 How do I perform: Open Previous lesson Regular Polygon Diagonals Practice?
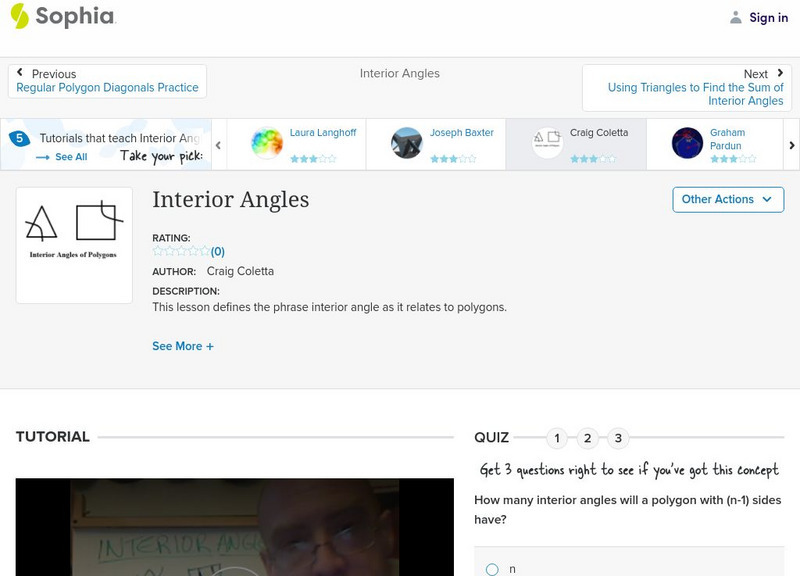[108, 87]
